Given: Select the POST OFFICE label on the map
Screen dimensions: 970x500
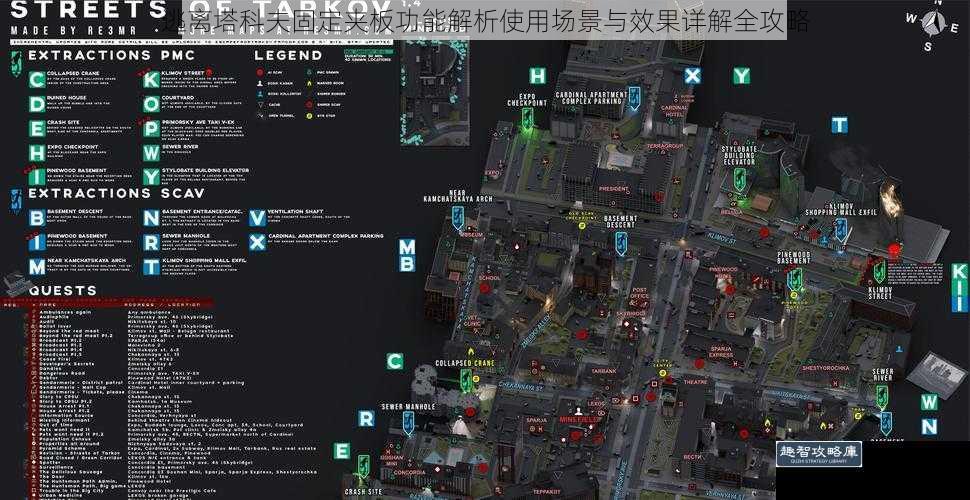Looking at the screenshot, I should pyautogui.click(x=640, y=293).
